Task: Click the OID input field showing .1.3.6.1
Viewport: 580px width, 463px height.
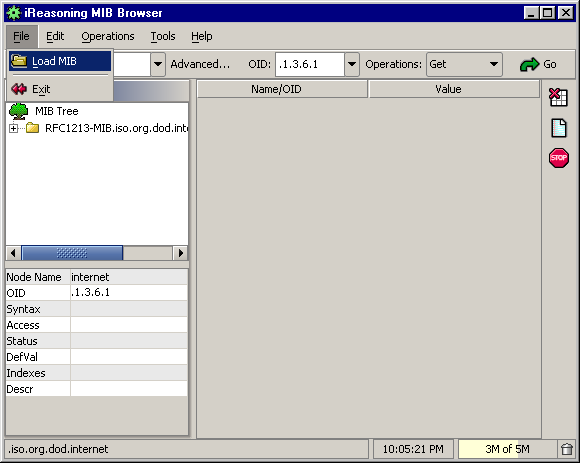Action: (310, 64)
